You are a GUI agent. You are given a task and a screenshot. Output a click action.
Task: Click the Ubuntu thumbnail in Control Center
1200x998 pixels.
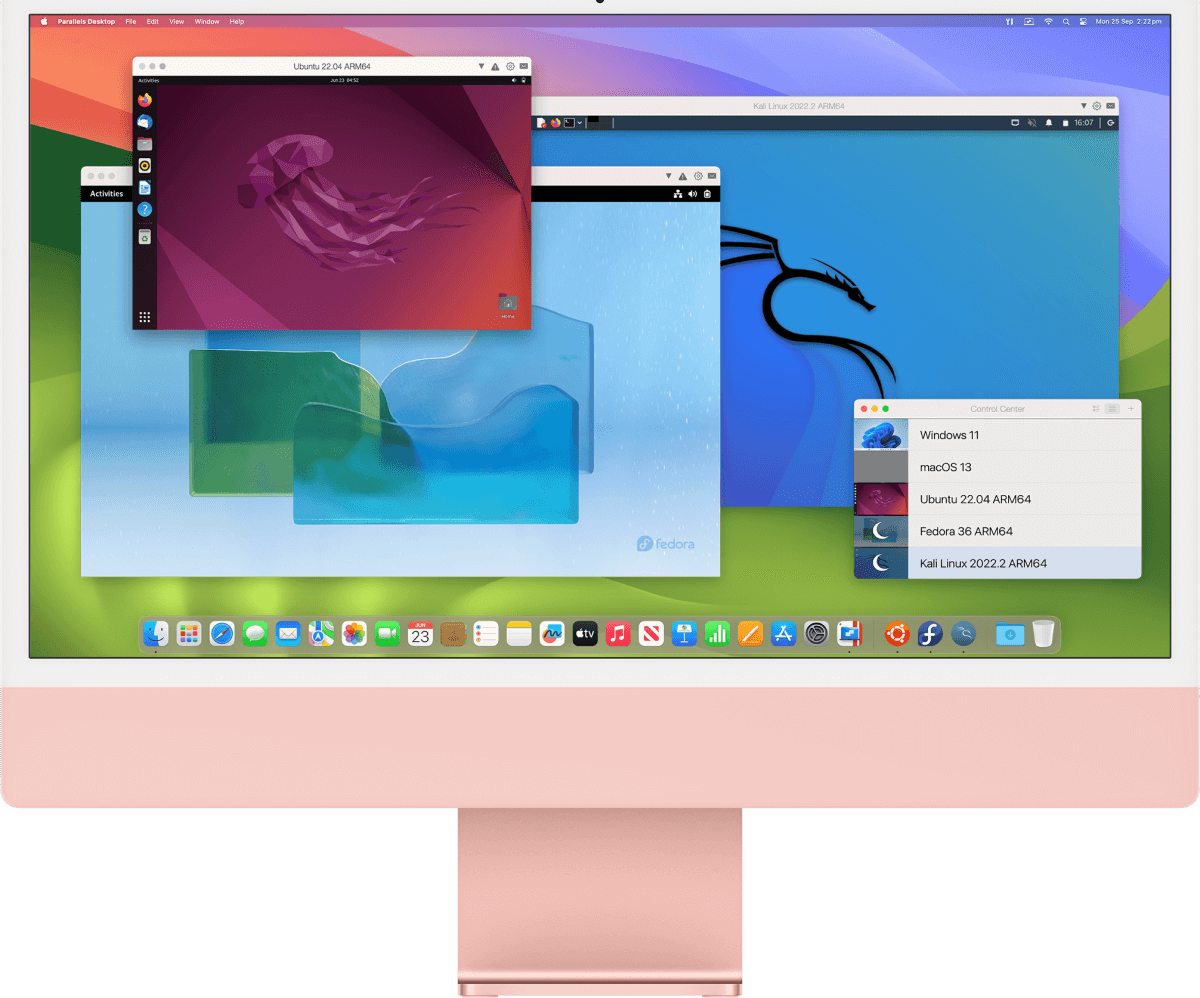click(881, 499)
